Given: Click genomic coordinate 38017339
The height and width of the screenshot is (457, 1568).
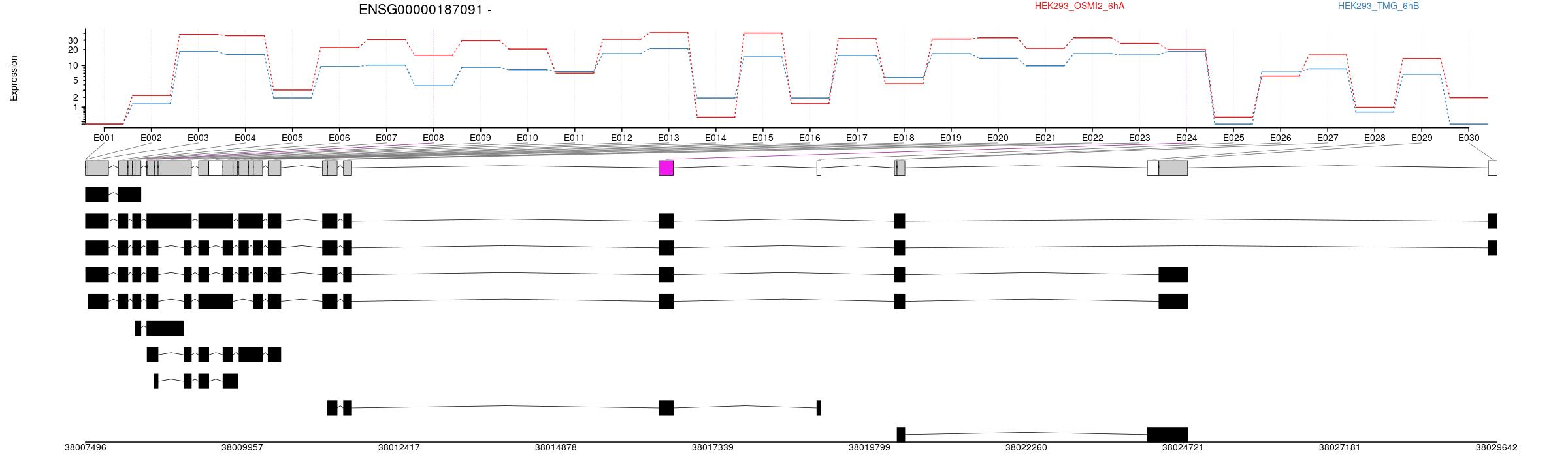Looking at the screenshot, I should tap(713, 447).
